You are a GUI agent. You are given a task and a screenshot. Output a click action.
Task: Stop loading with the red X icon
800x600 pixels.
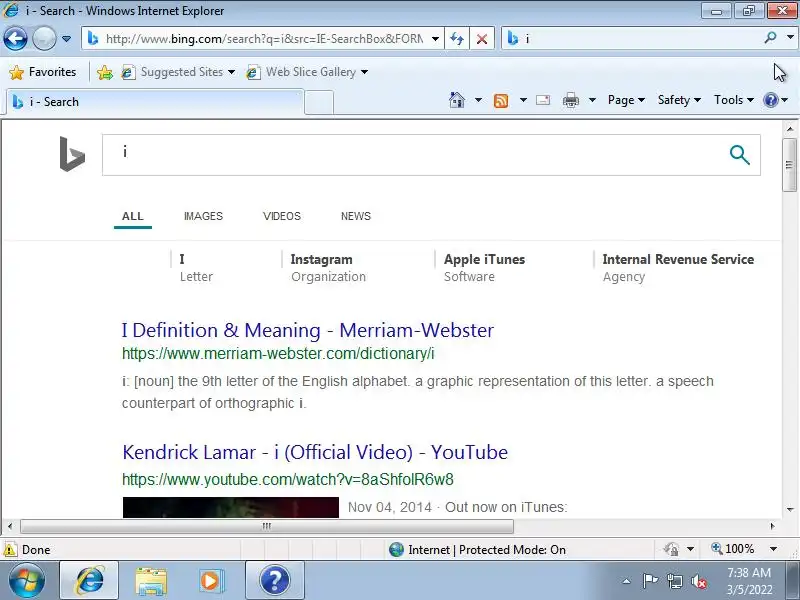coord(482,39)
